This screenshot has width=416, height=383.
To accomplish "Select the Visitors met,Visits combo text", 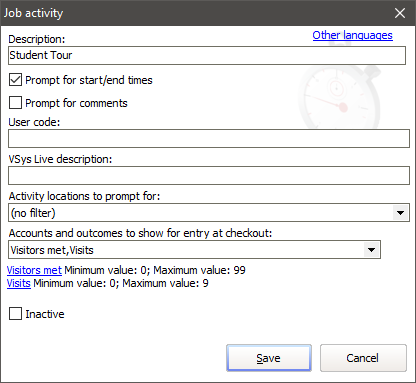I will [x=52, y=250].
